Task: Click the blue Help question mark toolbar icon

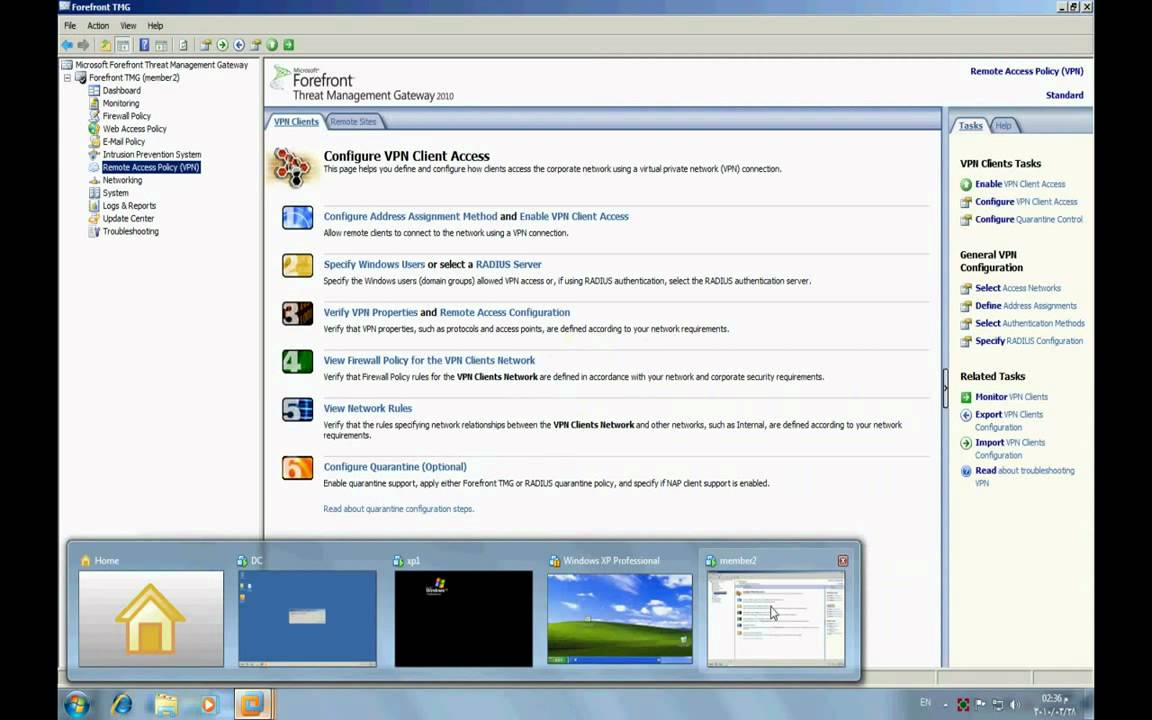Action: click(x=144, y=45)
